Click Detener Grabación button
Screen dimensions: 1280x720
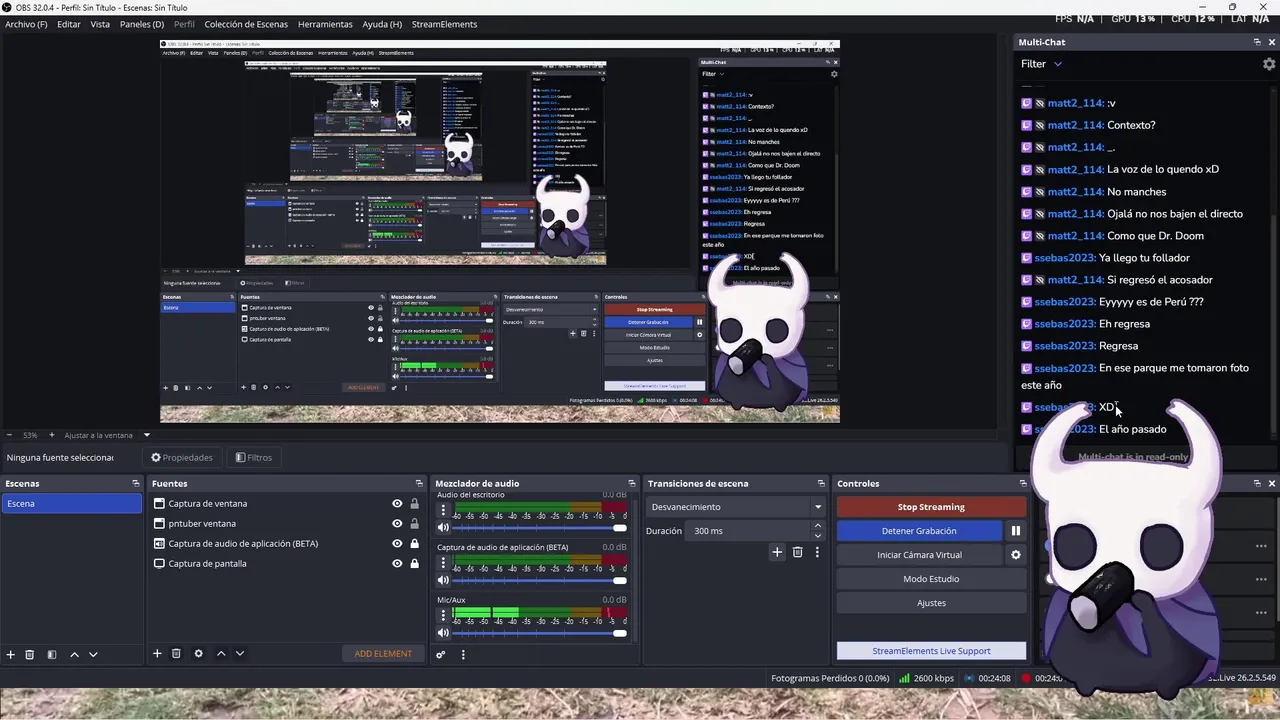919,531
